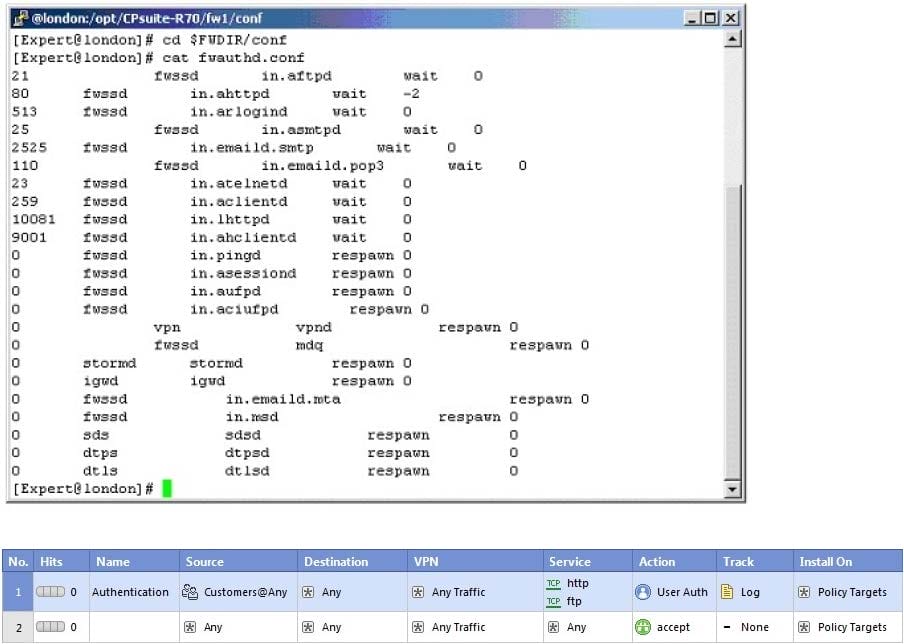Click in.ahttpd in the port 80 line

point(230,94)
